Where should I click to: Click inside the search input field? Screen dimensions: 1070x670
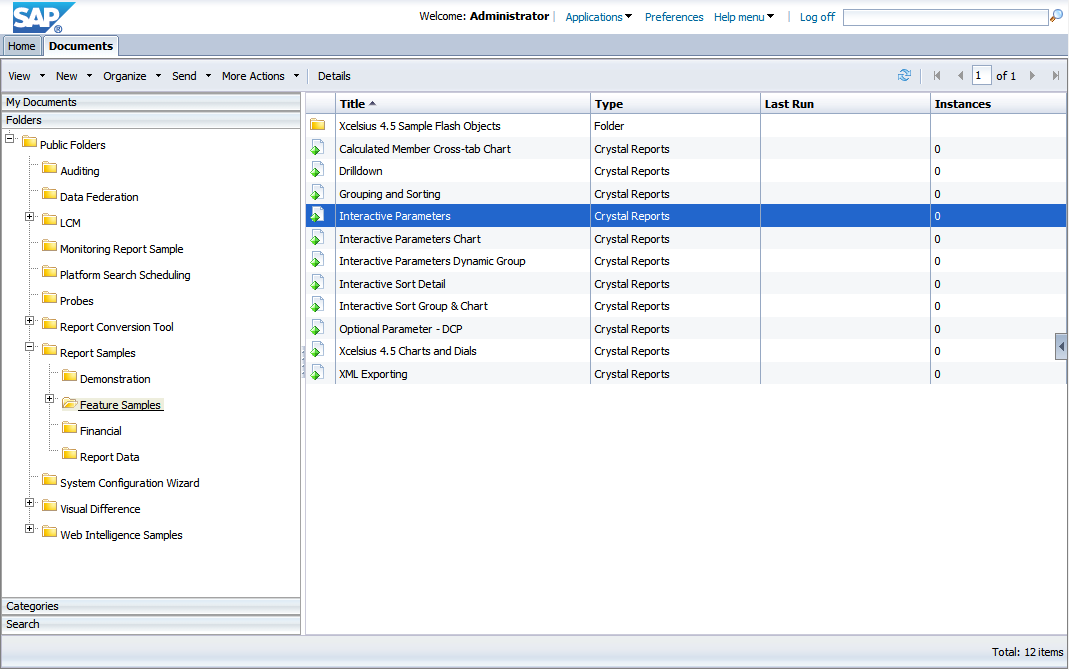(945, 16)
